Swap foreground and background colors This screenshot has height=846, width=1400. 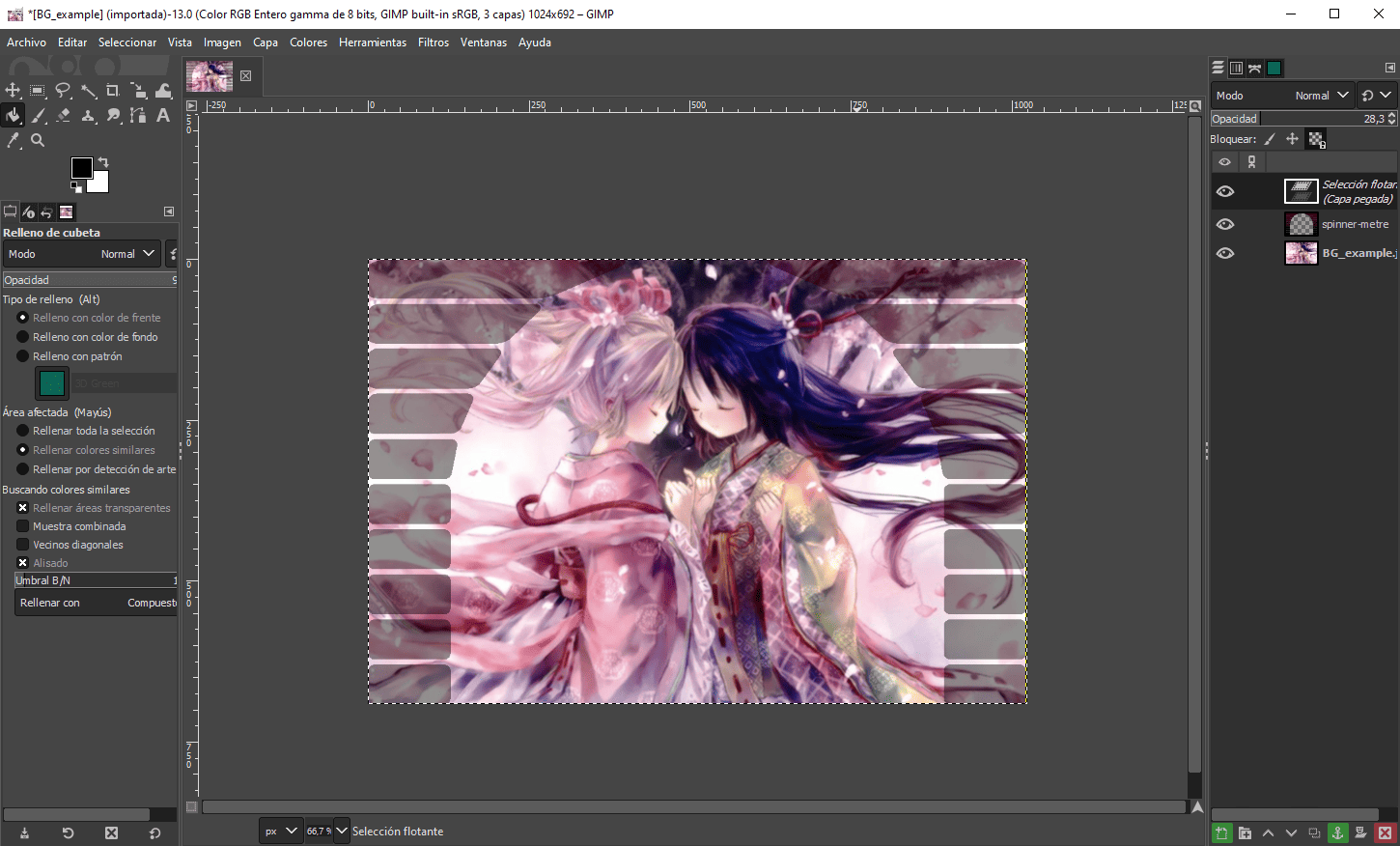[x=103, y=162]
